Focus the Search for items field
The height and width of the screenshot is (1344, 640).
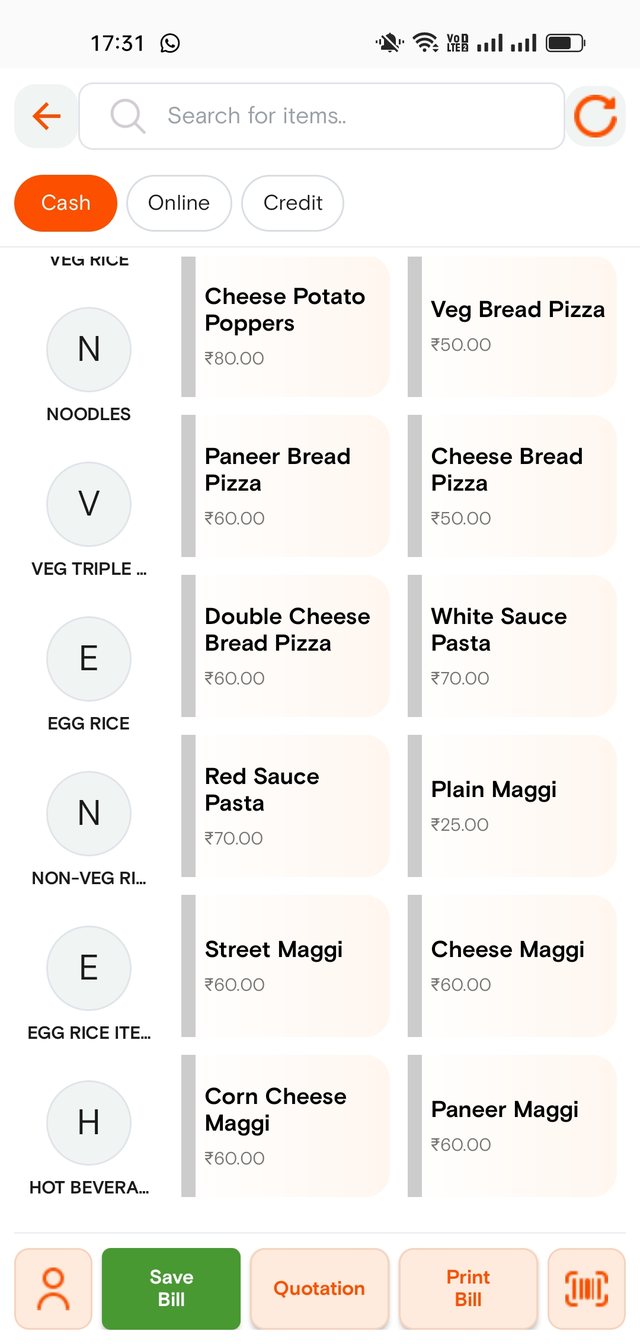(322, 116)
